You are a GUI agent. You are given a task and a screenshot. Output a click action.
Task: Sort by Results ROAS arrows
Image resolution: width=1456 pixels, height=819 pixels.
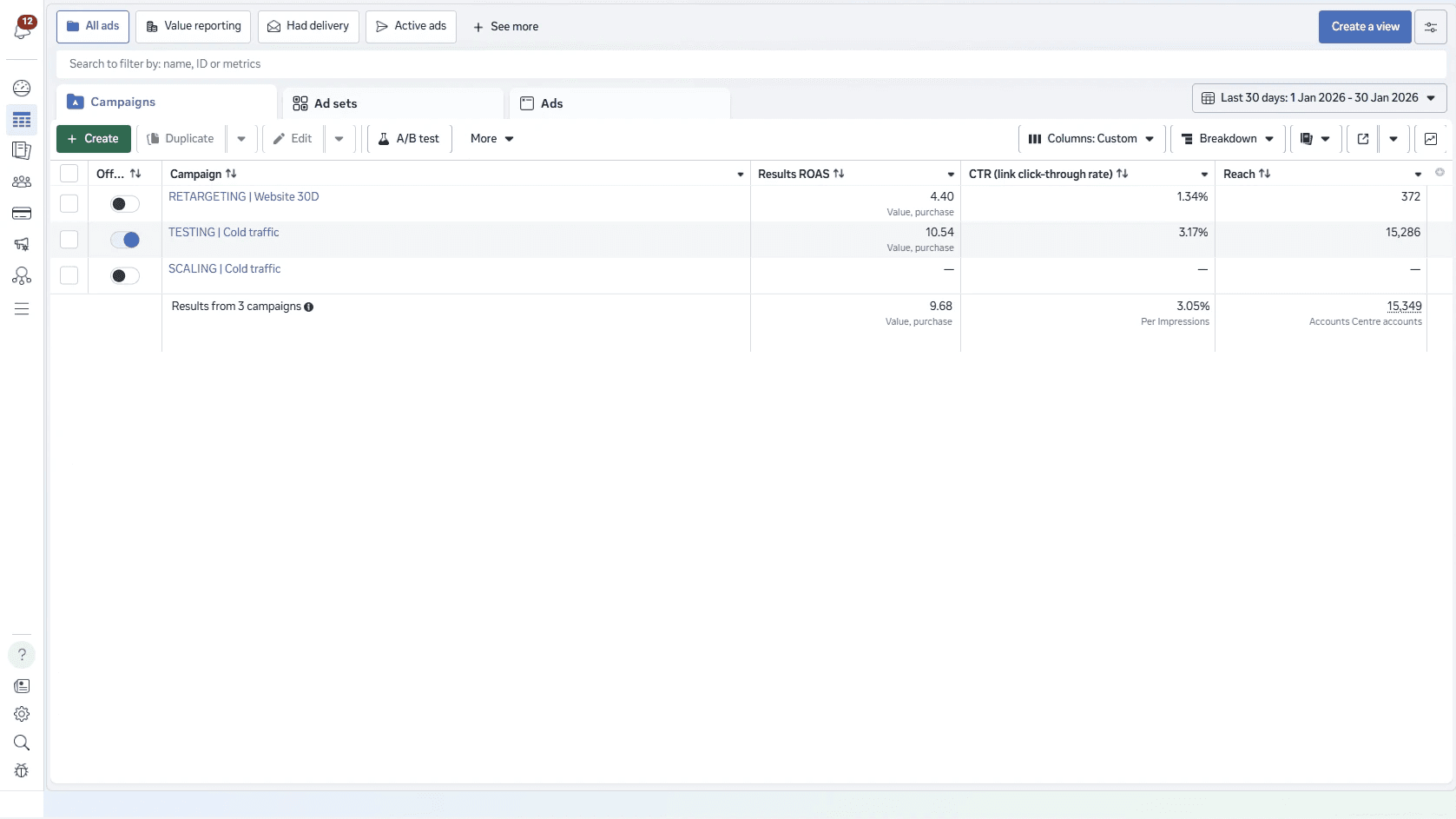pyautogui.click(x=839, y=174)
